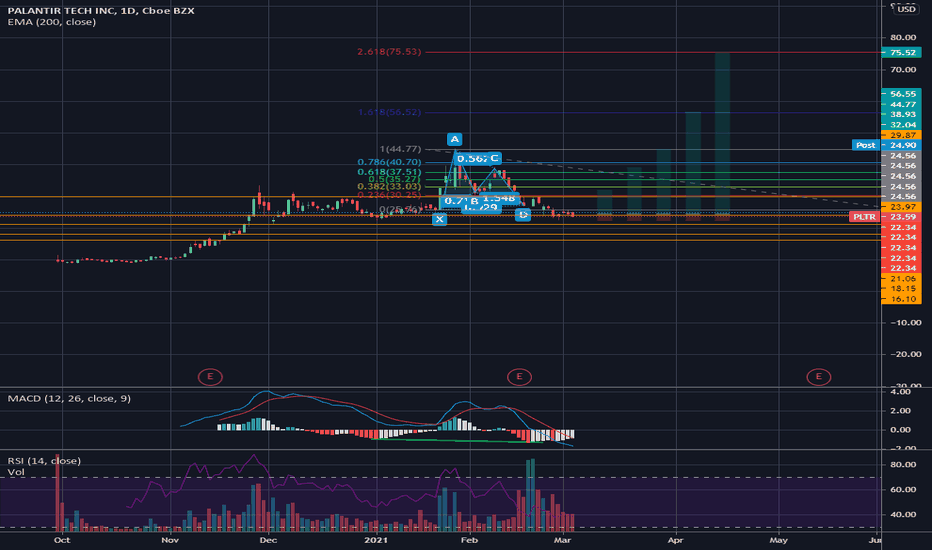Click the Vol indicator label
The height and width of the screenshot is (550, 932).
point(16,472)
